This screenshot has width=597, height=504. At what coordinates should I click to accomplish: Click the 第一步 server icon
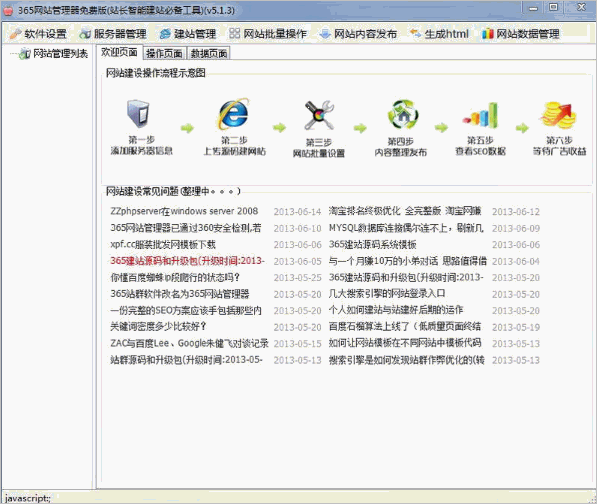(x=138, y=113)
